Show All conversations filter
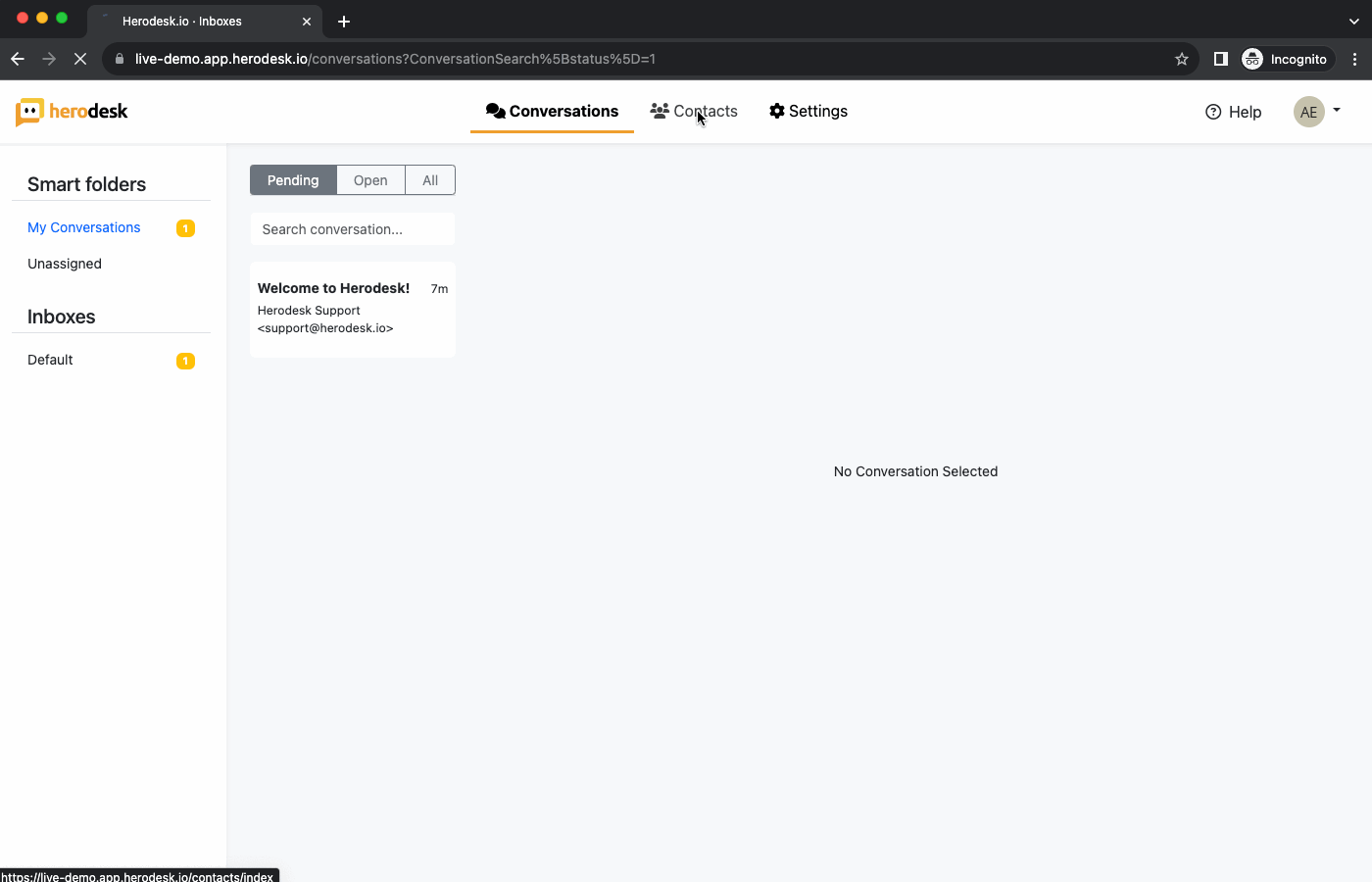The width and height of the screenshot is (1372, 882). [430, 180]
